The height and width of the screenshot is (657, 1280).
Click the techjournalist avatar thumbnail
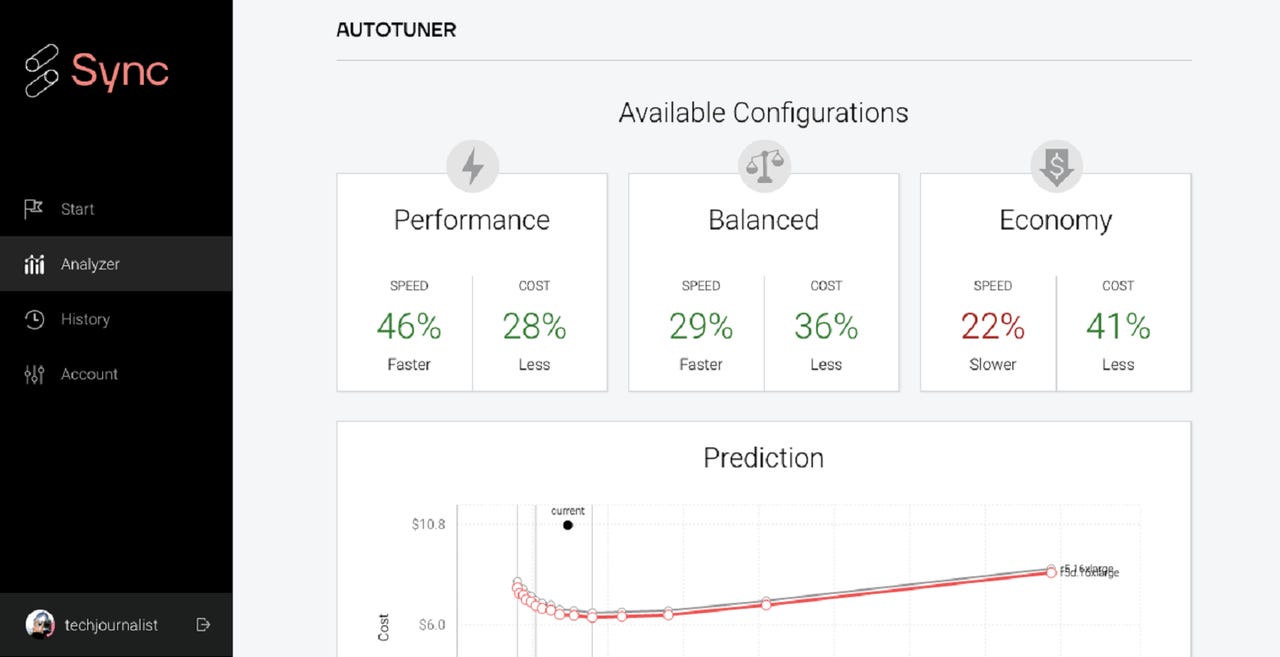coord(40,624)
